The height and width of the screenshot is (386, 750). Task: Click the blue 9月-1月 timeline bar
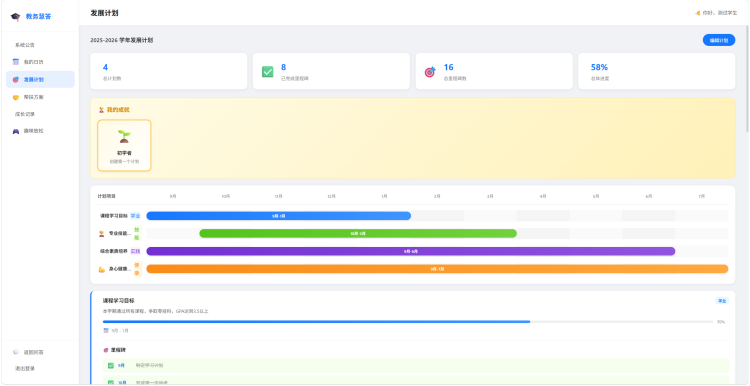pos(278,216)
